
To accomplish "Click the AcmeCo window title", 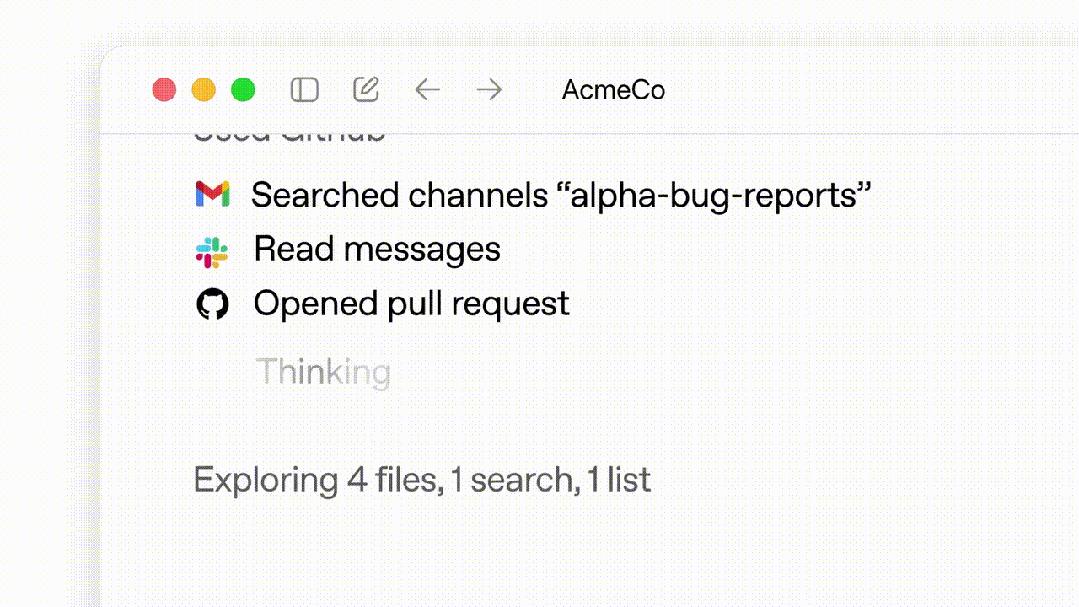I will [613, 90].
